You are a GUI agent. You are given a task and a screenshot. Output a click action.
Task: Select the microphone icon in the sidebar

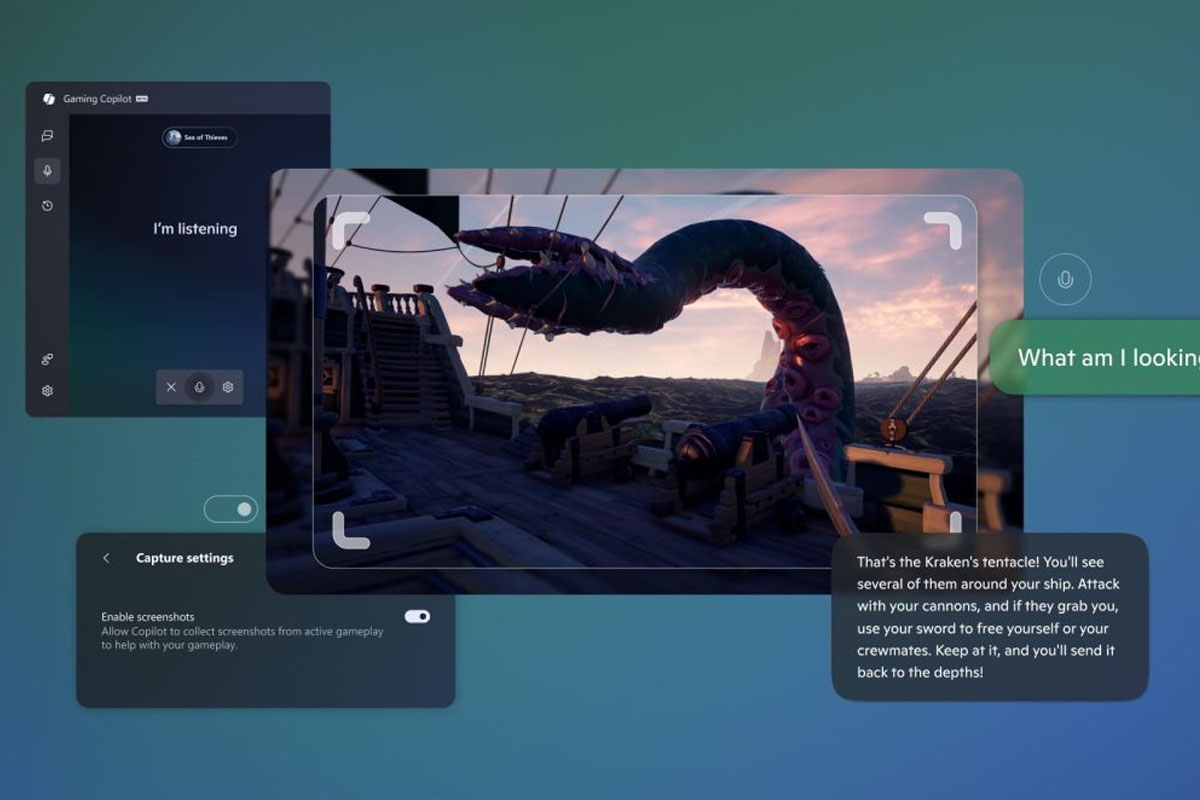point(46,171)
